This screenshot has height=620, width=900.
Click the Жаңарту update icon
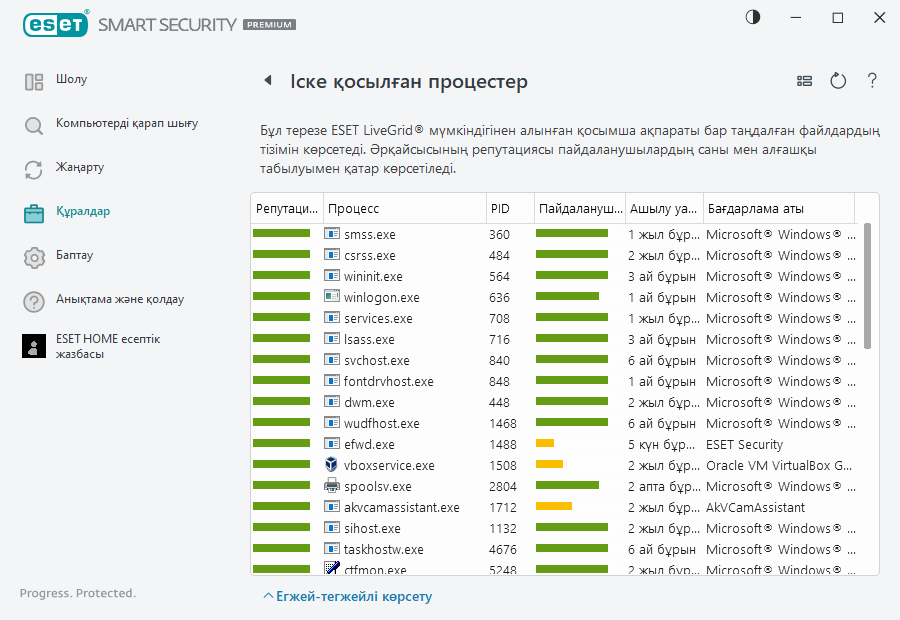(34, 169)
